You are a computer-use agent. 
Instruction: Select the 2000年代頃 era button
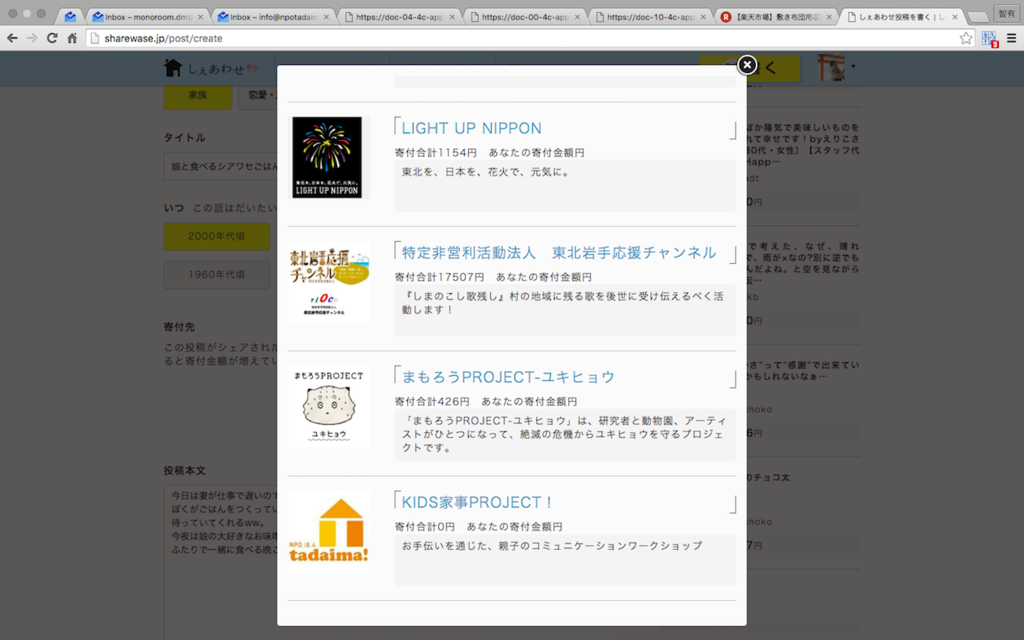pos(216,236)
